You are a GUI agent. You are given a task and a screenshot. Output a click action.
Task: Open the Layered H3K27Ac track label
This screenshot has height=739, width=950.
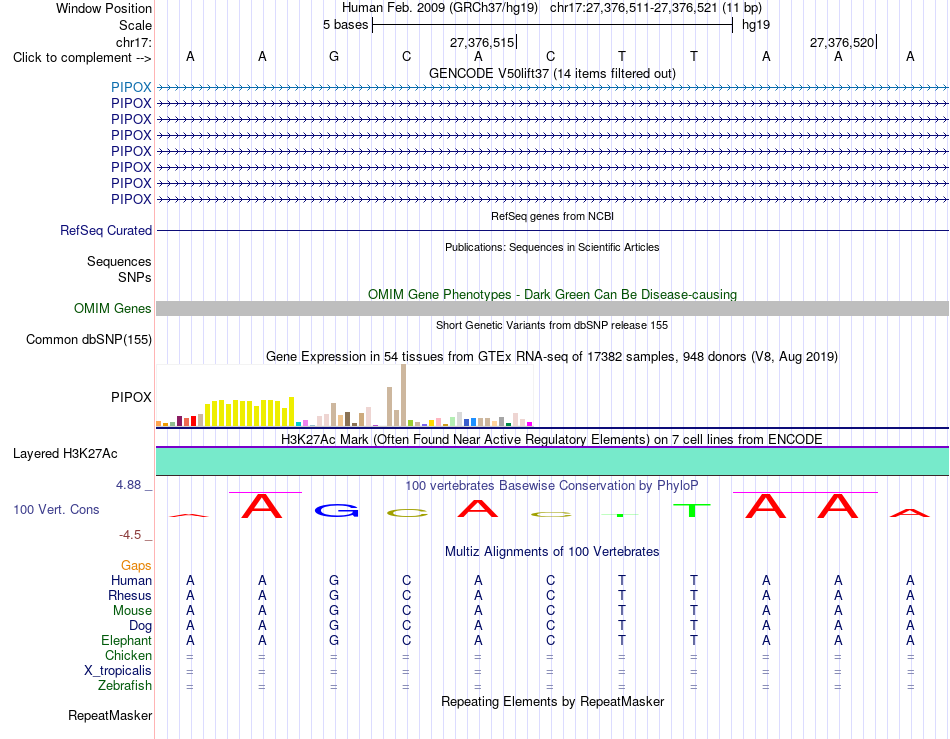pos(65,454)
